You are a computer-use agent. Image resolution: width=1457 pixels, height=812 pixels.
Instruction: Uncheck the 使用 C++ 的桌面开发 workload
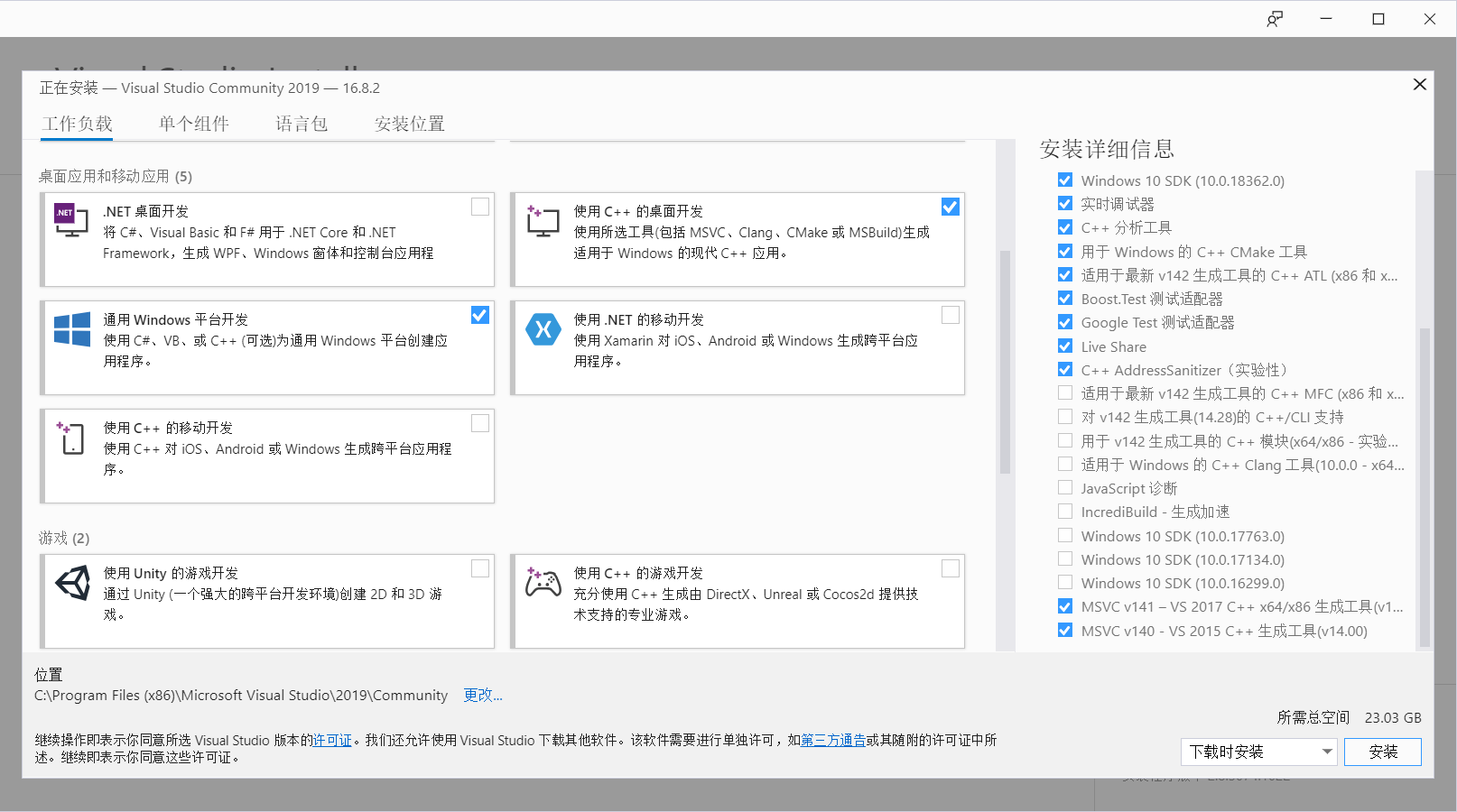951,207
